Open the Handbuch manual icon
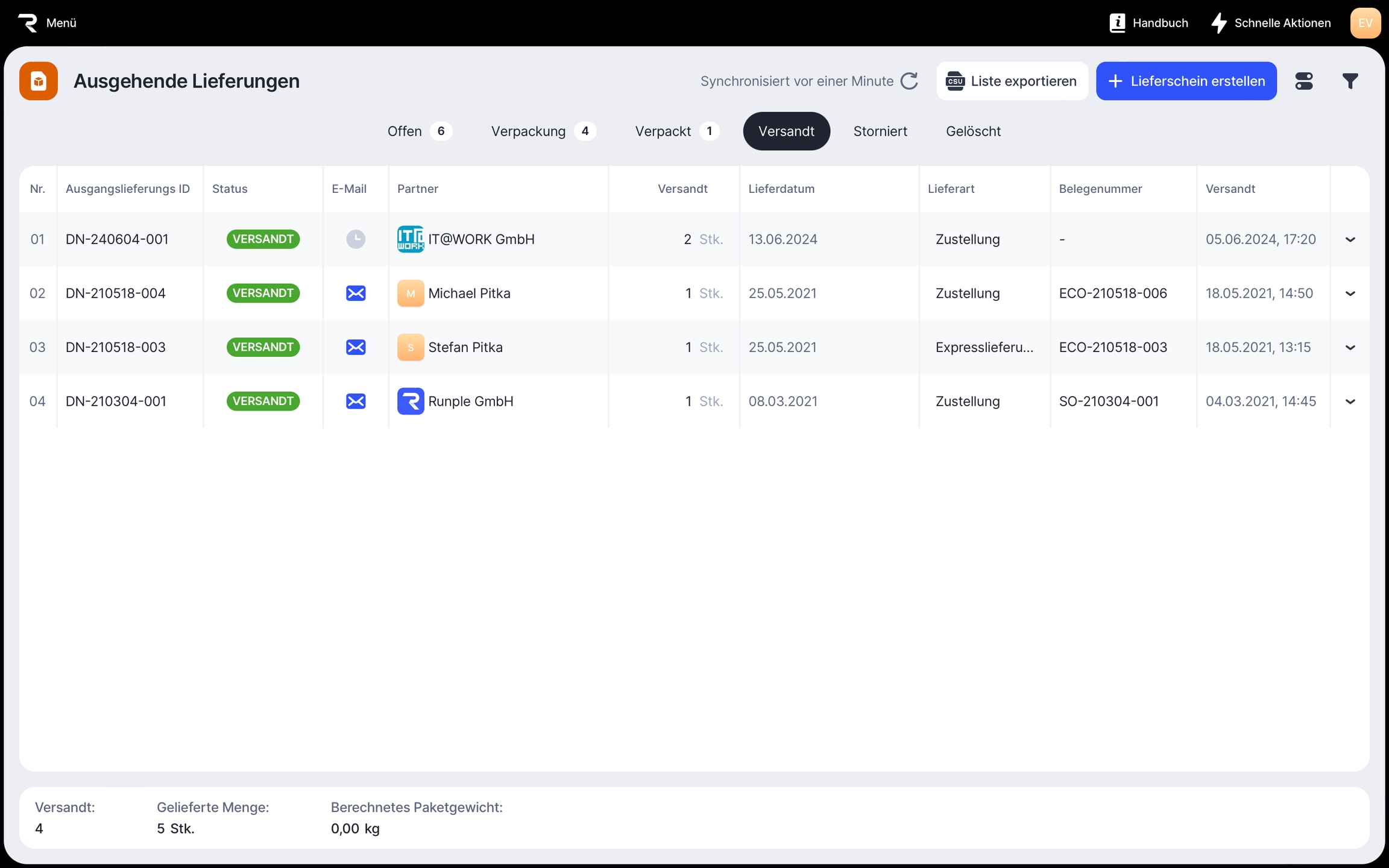The image size is (1389, 868). point(1117,23)
